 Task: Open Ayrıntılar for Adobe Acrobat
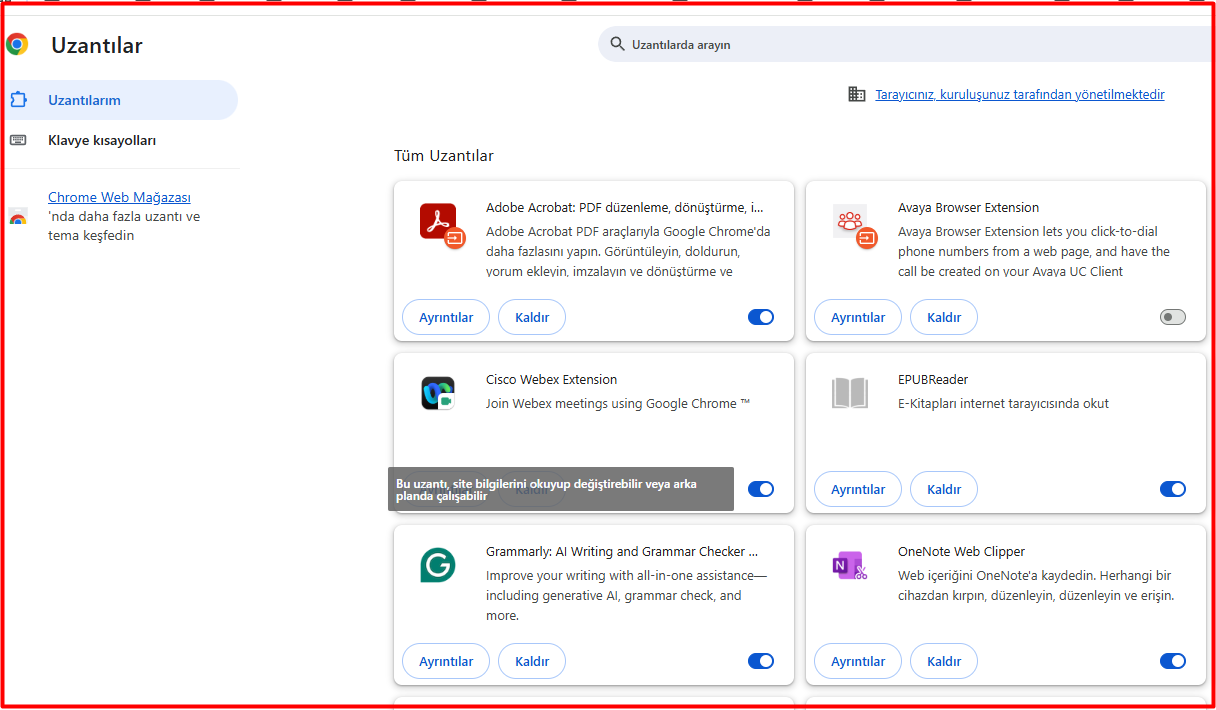[446, 317]
